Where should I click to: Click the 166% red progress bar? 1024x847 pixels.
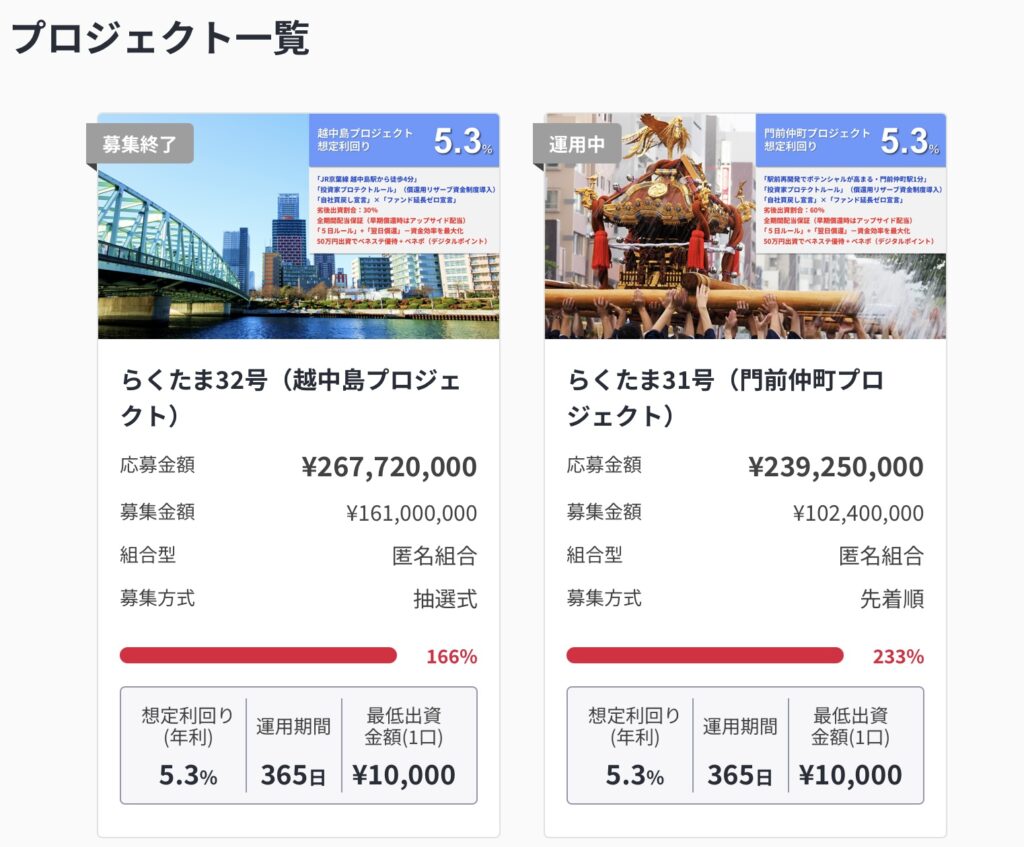coord(258,656)
